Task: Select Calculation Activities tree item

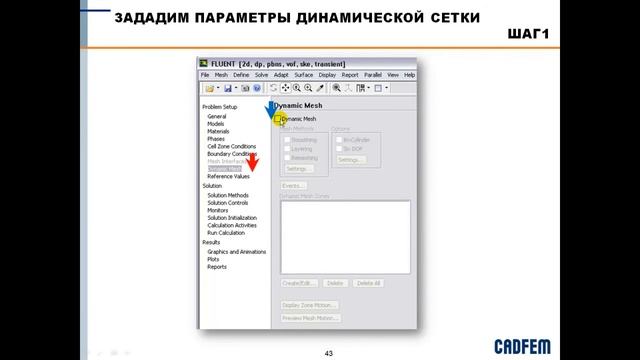Action: (232, 225)
